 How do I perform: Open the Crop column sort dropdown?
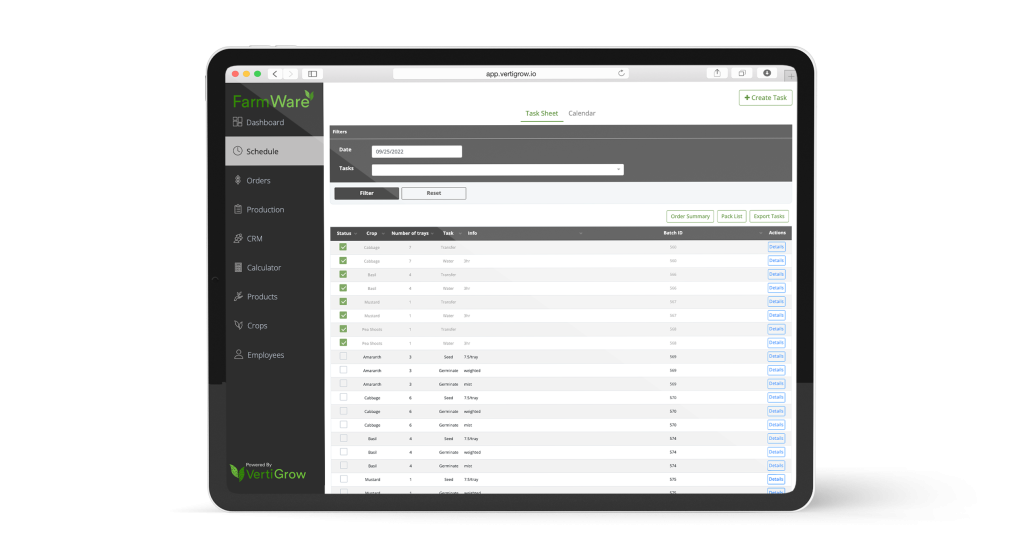(x=382, y=234)
